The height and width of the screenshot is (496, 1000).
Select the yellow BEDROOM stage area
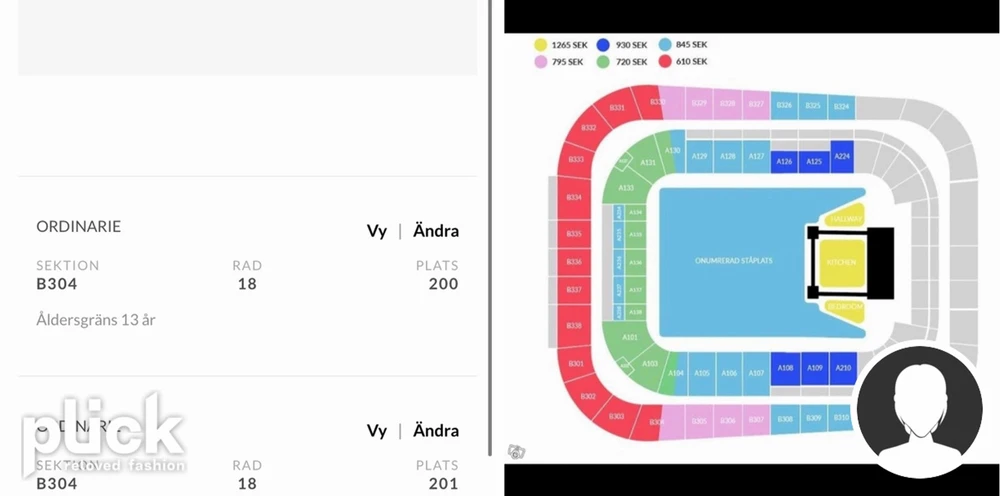click(845, 309)
